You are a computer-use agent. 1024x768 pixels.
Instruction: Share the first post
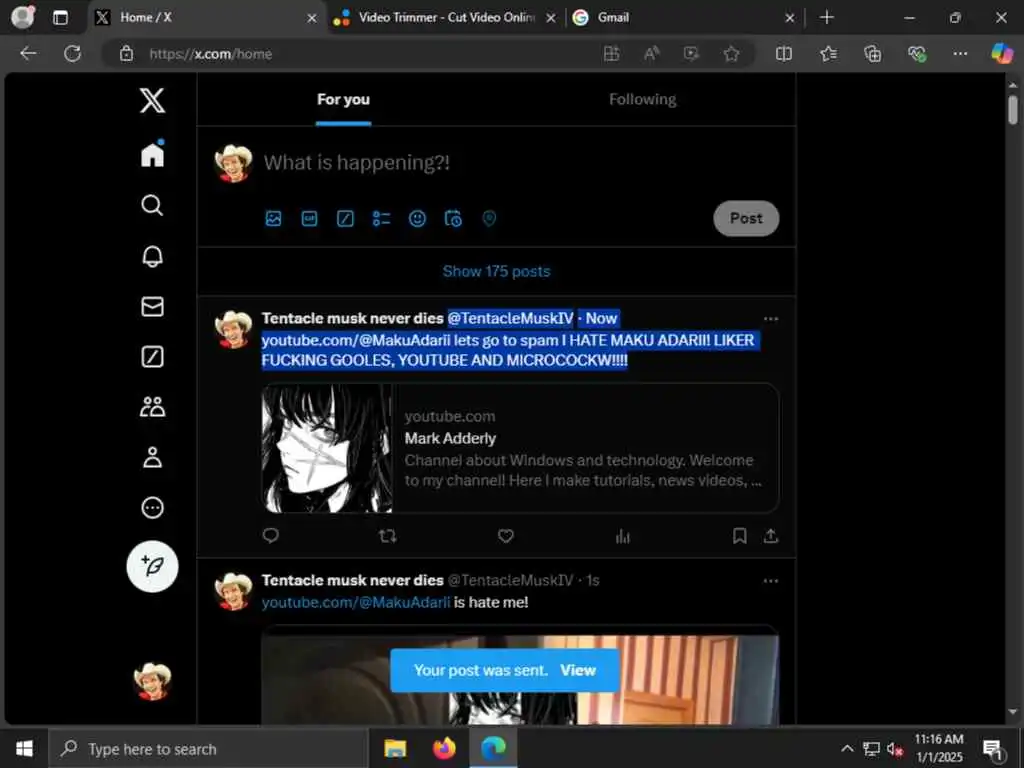[x=771, y=536]
